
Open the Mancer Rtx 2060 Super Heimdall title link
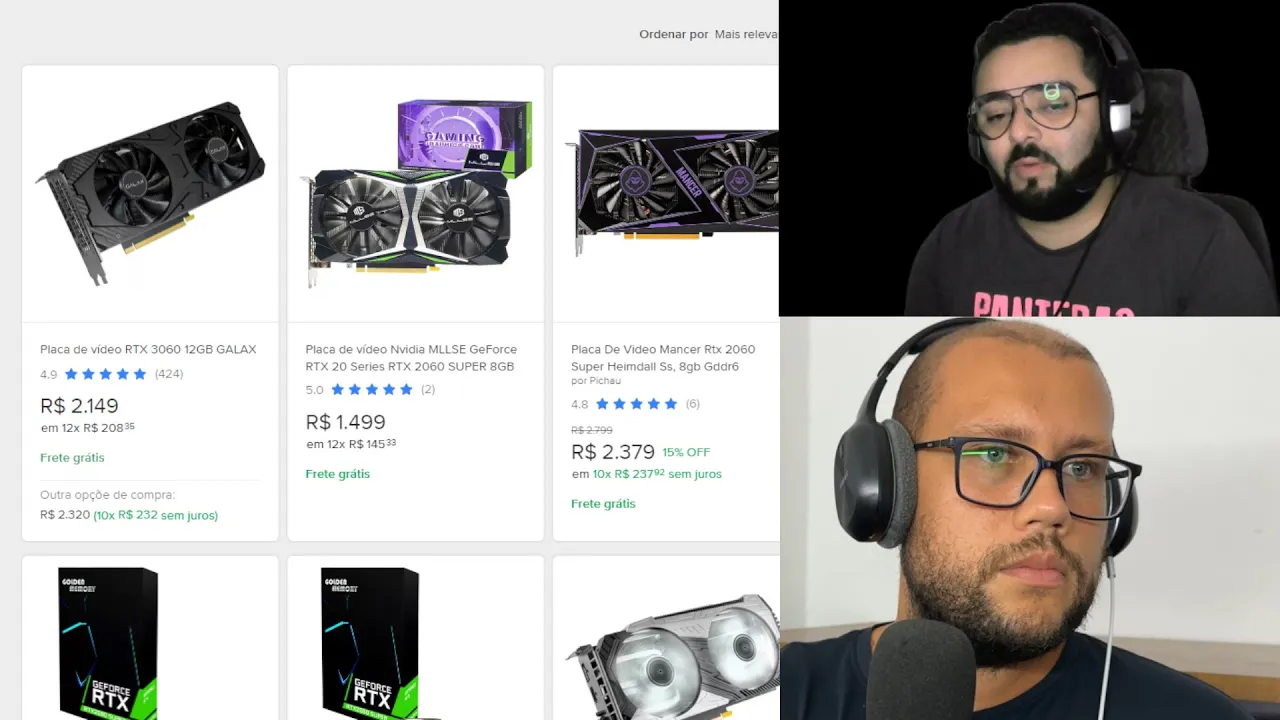pyautogui.click(x=663, y=357)
